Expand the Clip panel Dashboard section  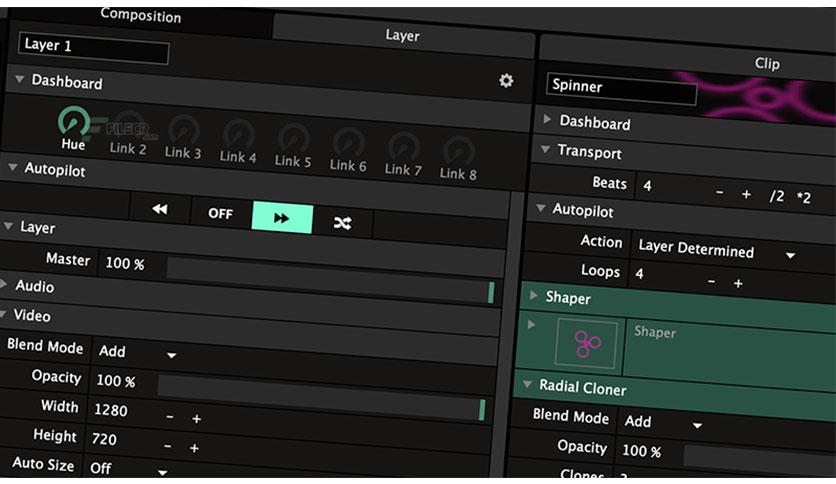pos(547,119)
